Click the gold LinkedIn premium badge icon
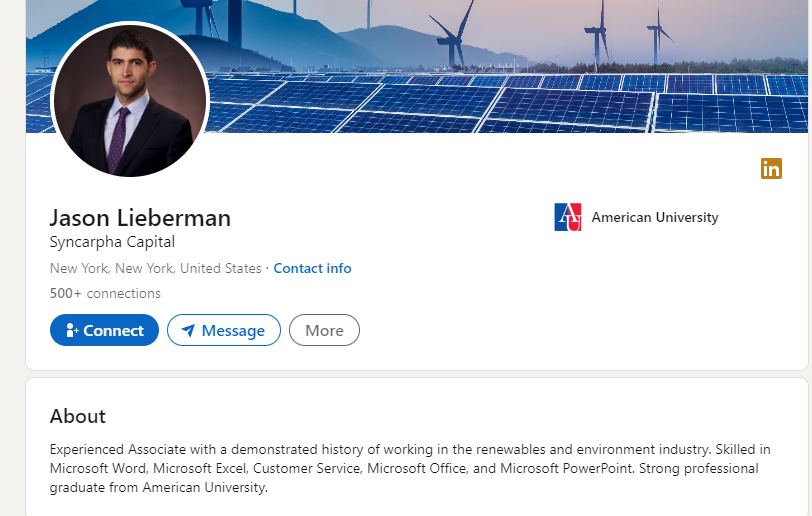The width and height of the screenshot is (812, 516). [x=771, y=168]
